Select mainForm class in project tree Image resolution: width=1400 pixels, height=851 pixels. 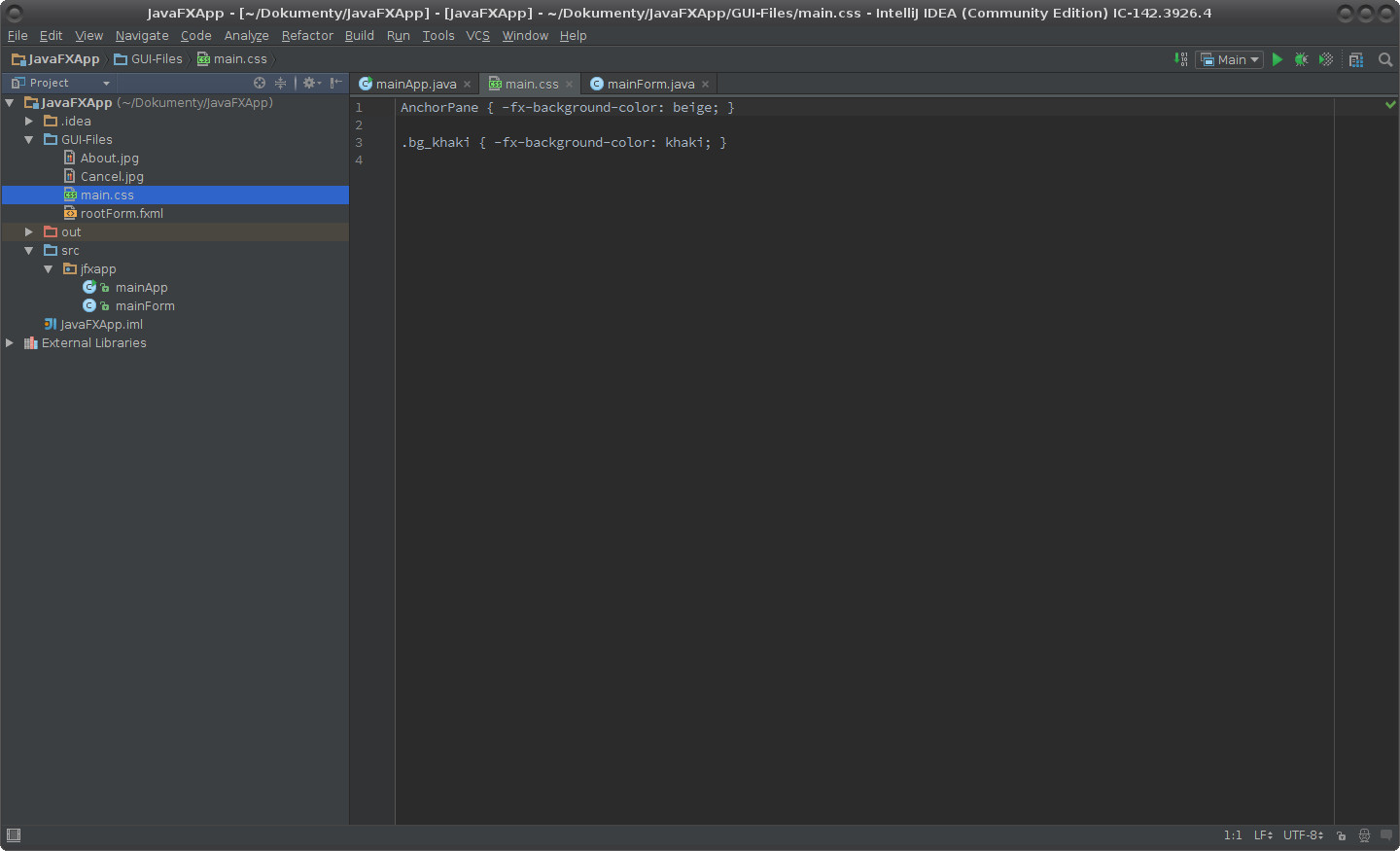(x=145, y=305)
